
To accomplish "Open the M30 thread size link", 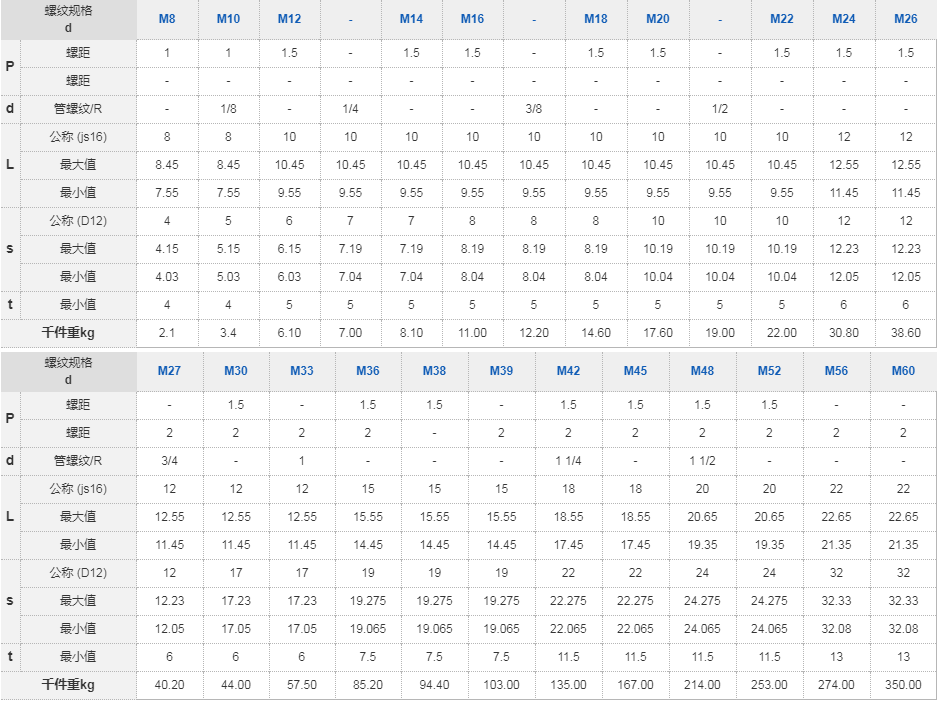I will tap(236, 371).
